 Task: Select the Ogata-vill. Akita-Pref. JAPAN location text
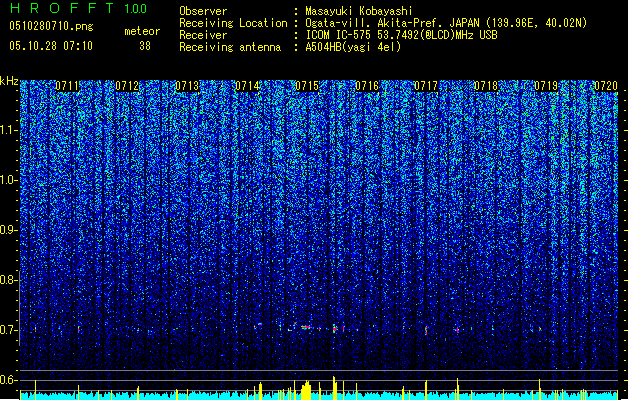click(446, 23)
